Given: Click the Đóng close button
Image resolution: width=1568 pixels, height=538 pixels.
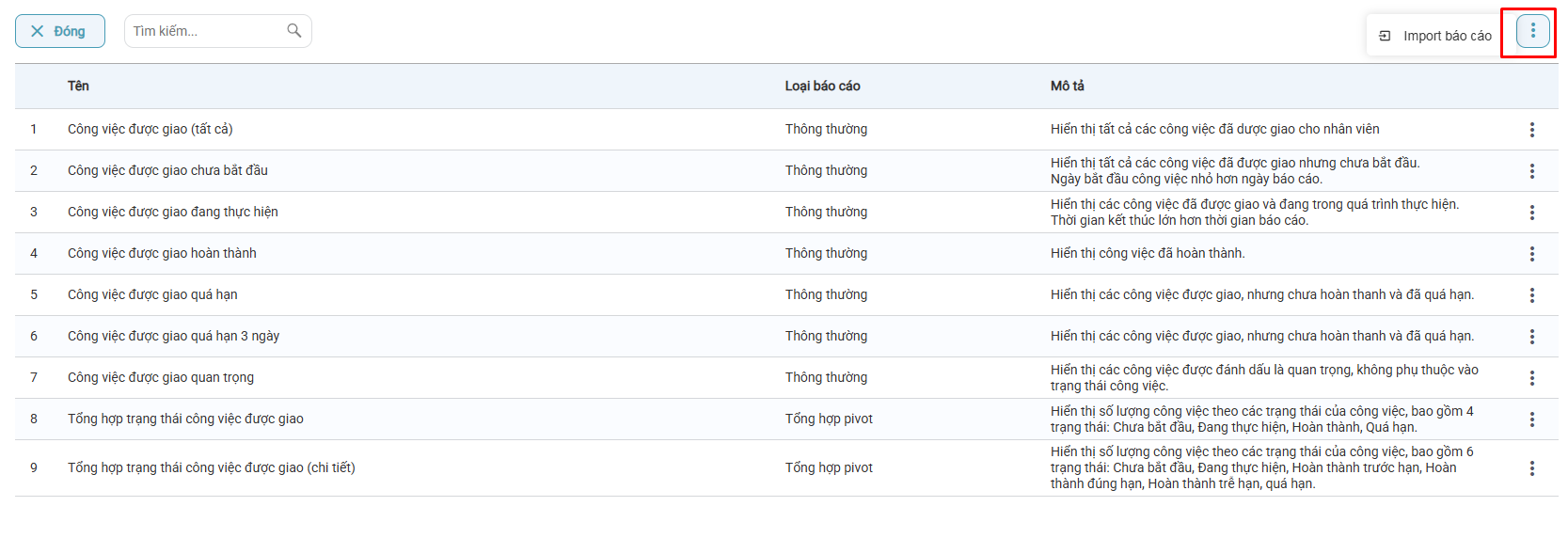Looking at the screenshot, I should [x=59, y=31].
